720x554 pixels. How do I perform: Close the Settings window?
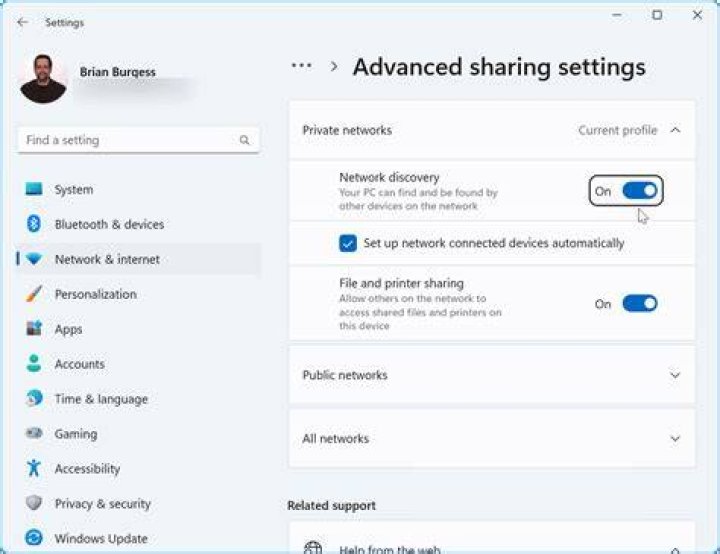pyautogui.click(x=697, y=15)
